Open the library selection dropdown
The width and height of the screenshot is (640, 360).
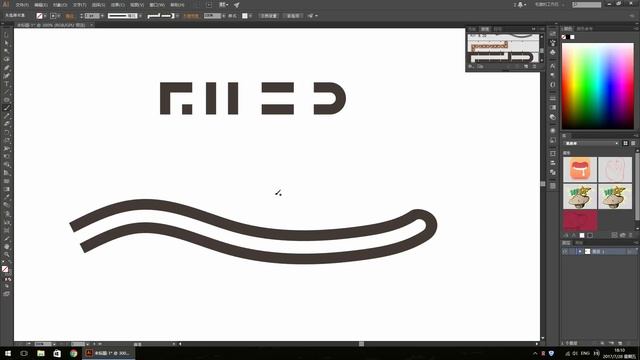[591, 143]
